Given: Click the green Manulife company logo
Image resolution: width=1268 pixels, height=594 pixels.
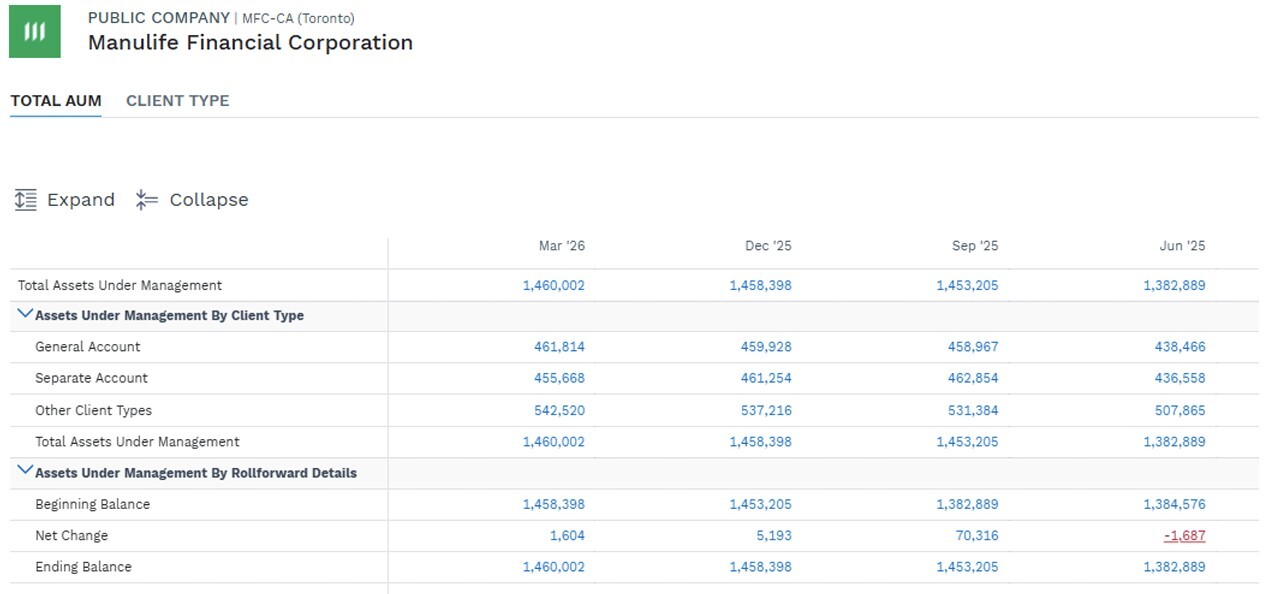Looking at the screenshot, I should tap(35, 31).
